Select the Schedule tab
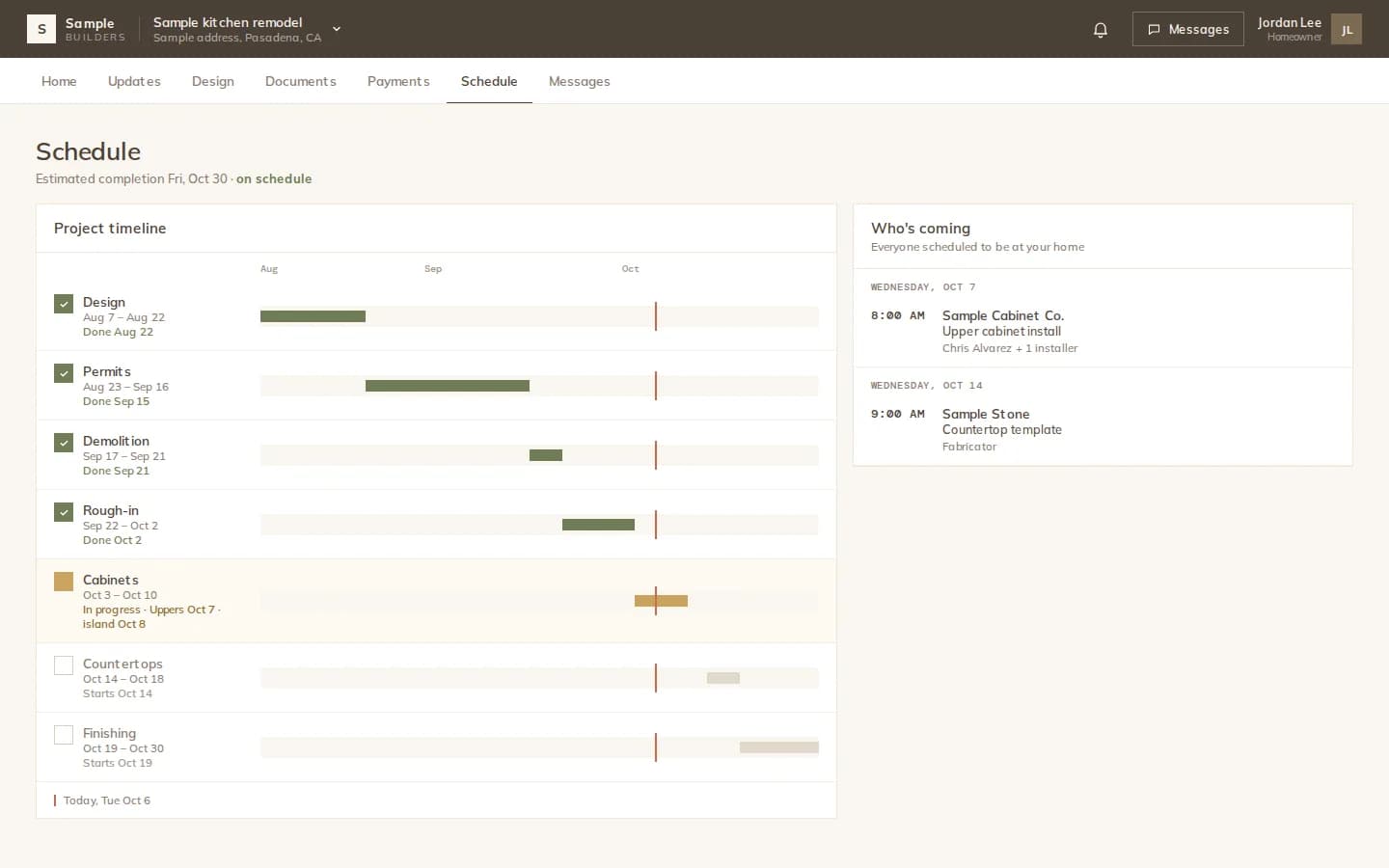 [489, 81]
